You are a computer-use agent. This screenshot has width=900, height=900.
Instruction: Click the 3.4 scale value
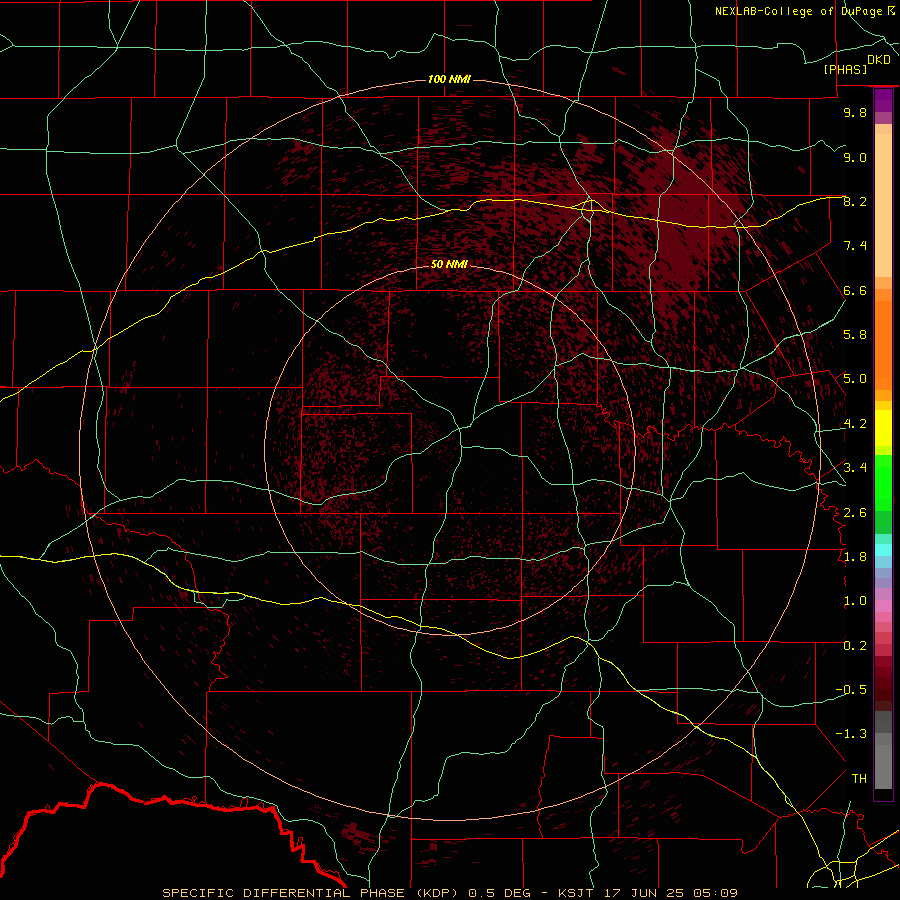(x=855, y=468)
